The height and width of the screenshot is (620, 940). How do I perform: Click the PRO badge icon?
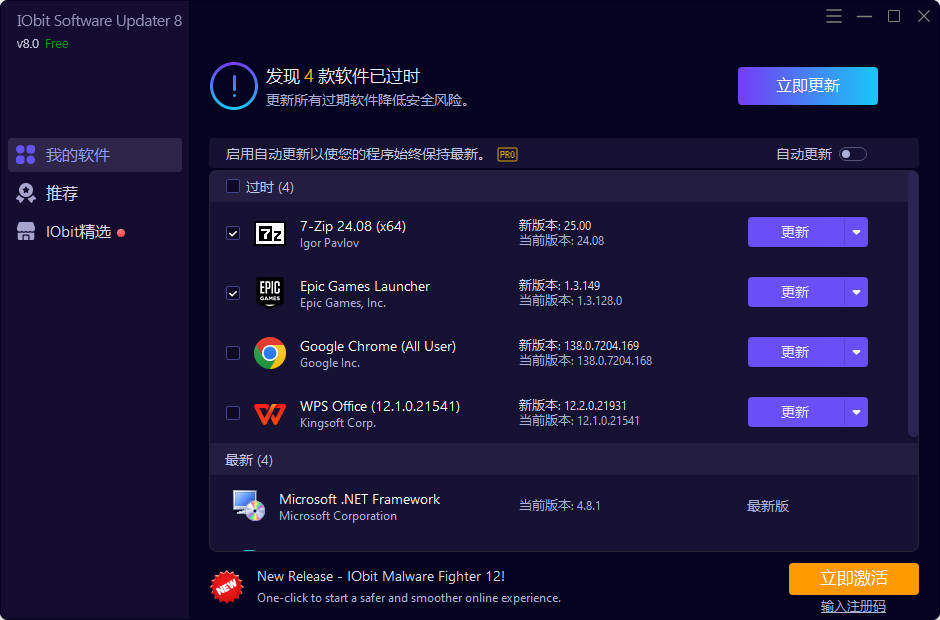click(x=507, y=155)
